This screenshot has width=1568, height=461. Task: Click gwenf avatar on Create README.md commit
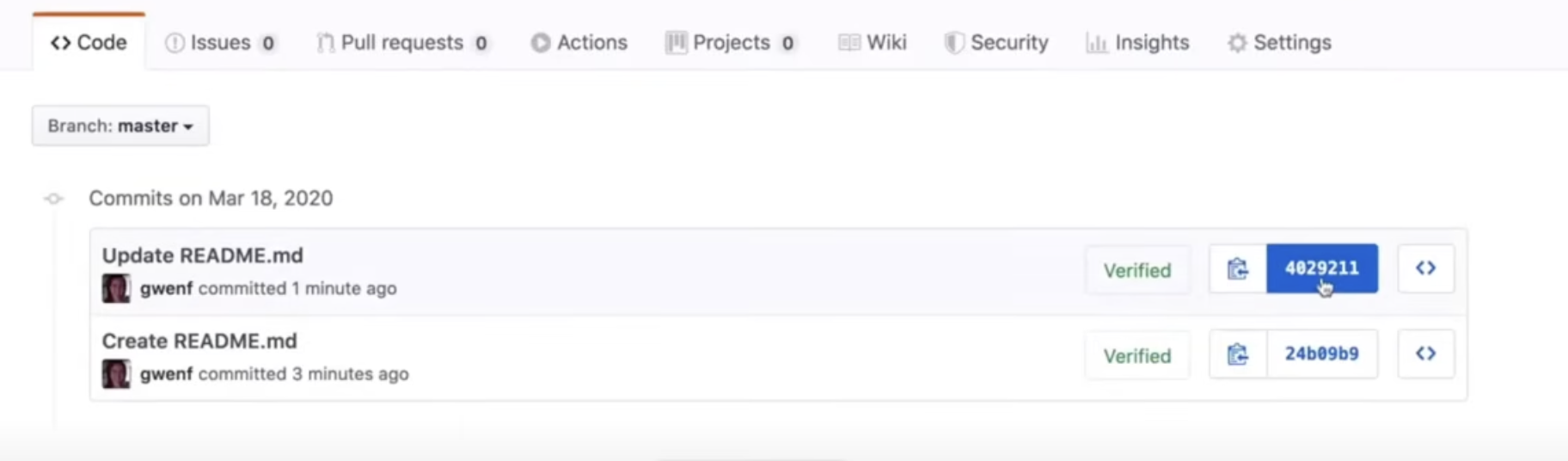tap(116, 374)
